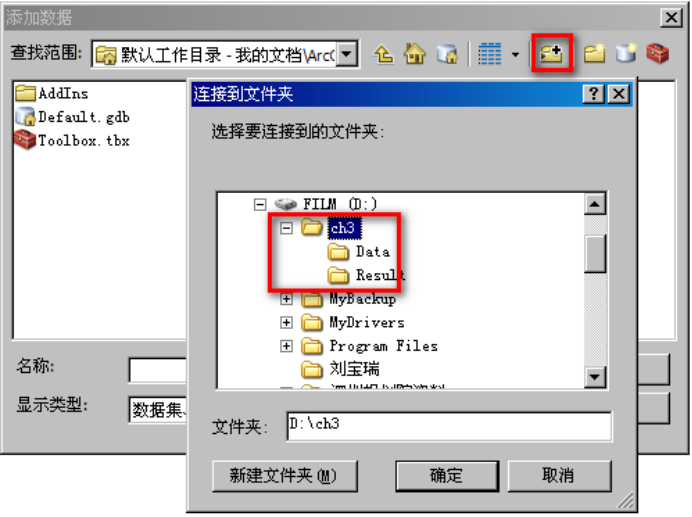
Task: Create new file geodatabase icon
Action: [x=626, y=54]
